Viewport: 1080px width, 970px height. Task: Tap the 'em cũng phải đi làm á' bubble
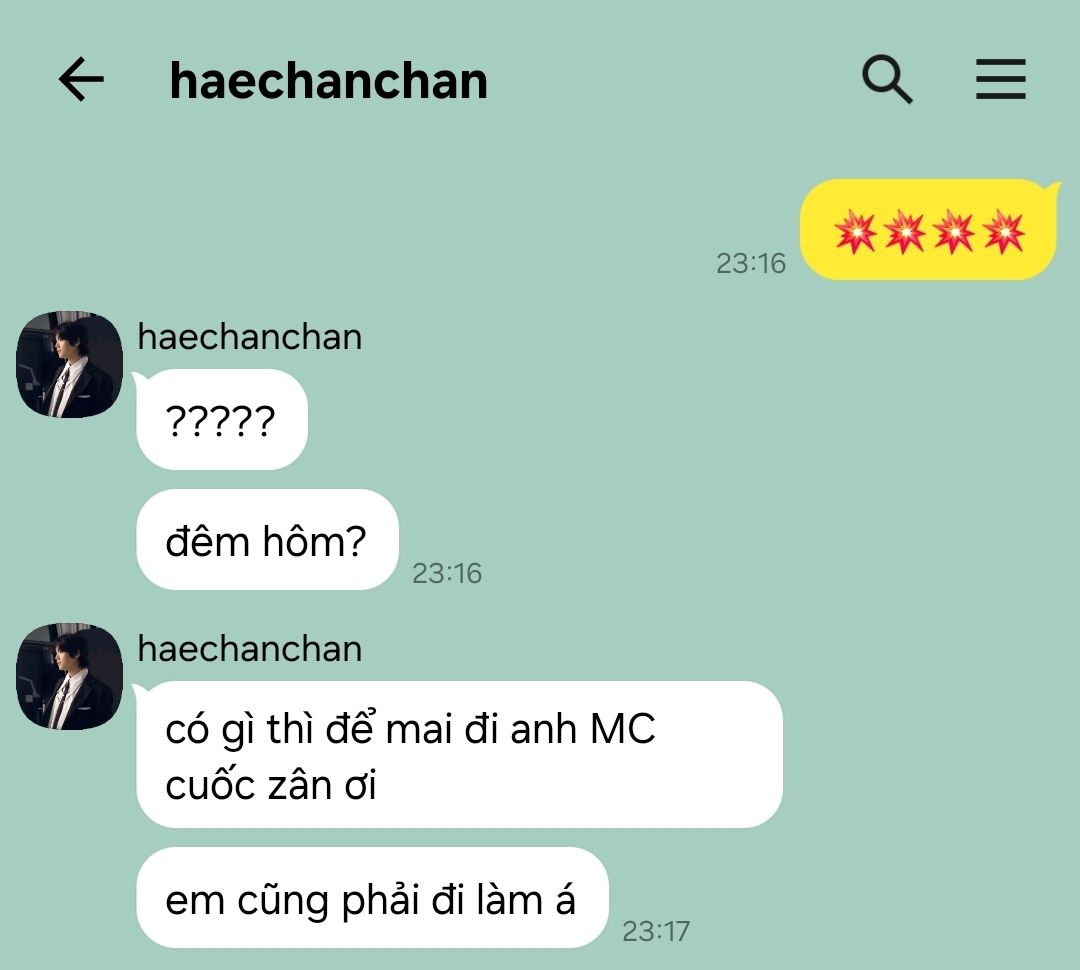point(373,898)
